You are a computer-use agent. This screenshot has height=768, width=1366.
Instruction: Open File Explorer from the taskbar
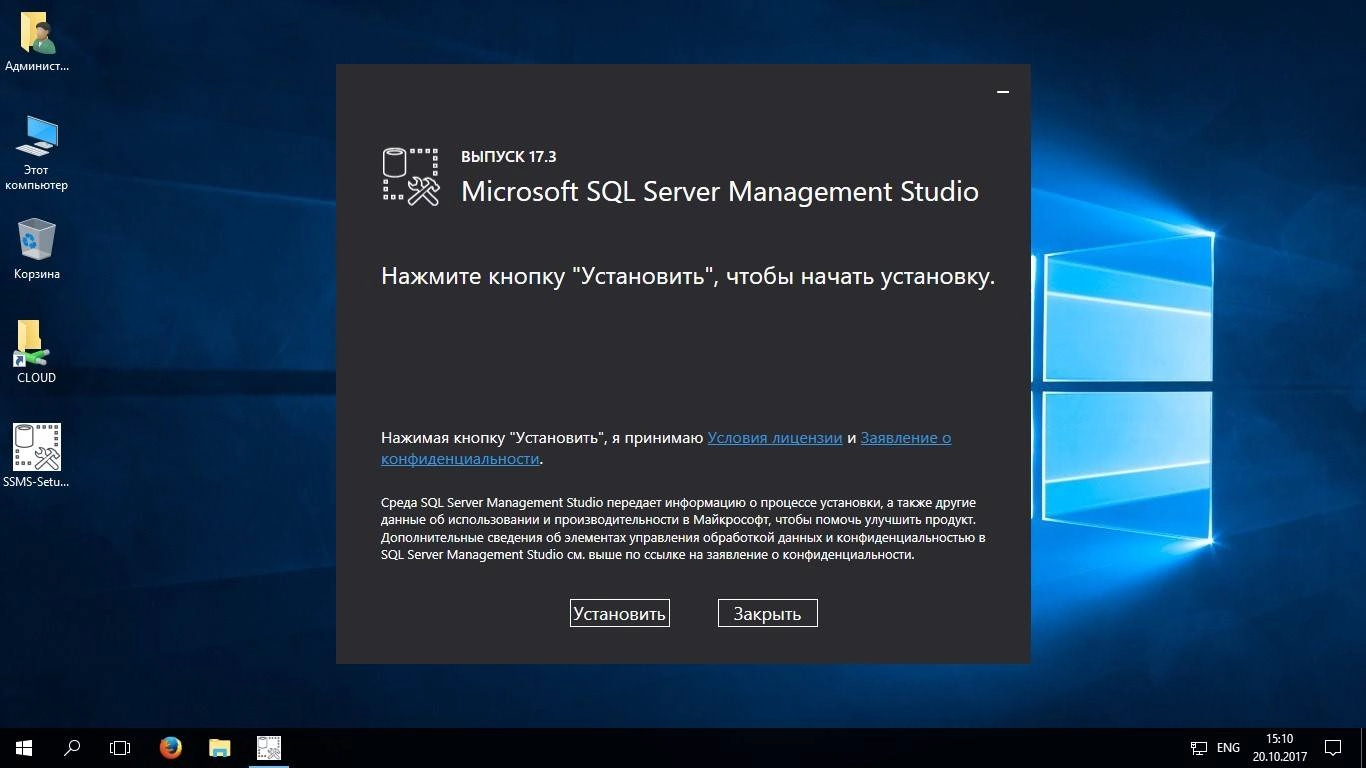(219, 747)
